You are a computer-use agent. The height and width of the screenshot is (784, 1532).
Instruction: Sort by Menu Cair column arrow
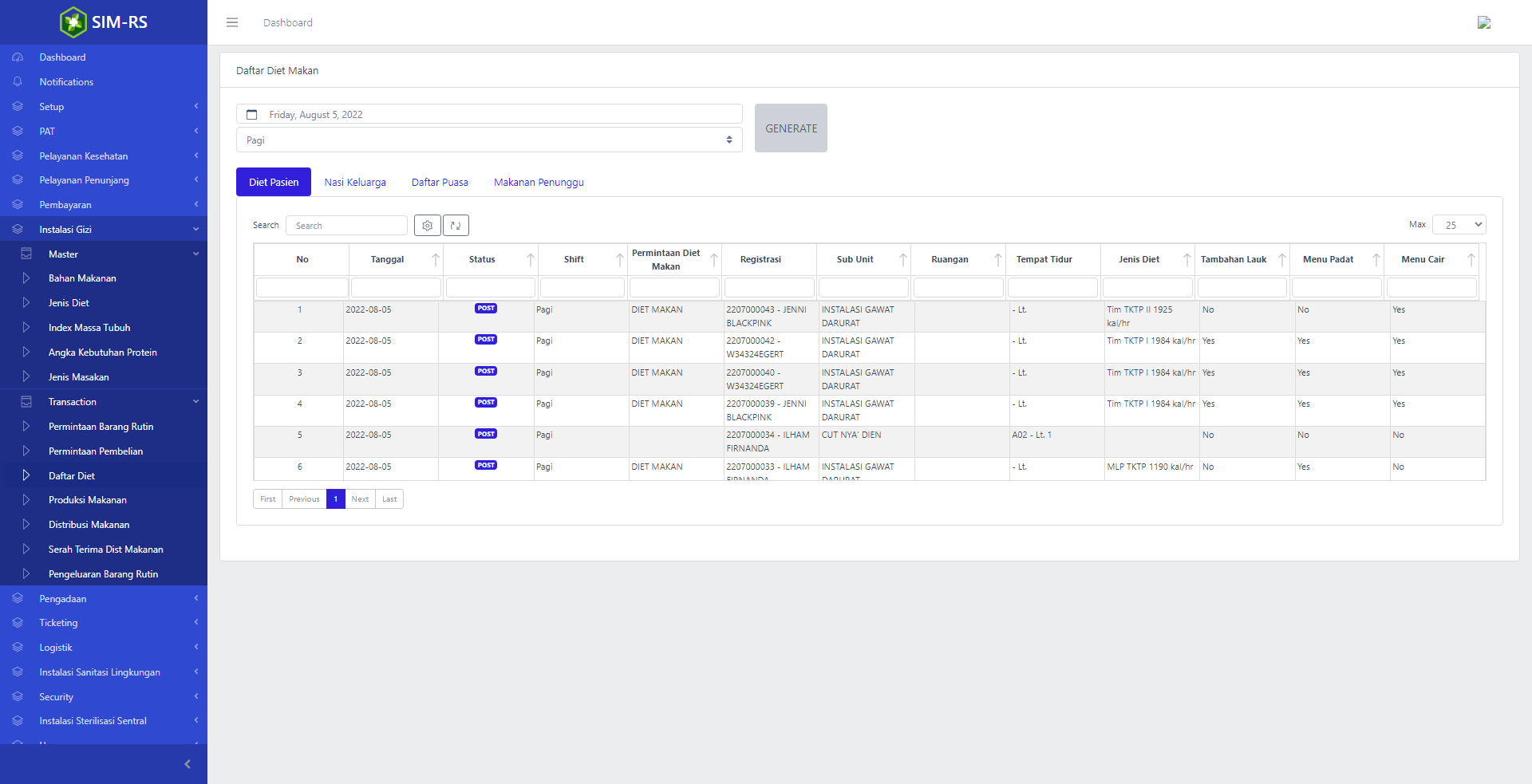(x=1471, y=259)
